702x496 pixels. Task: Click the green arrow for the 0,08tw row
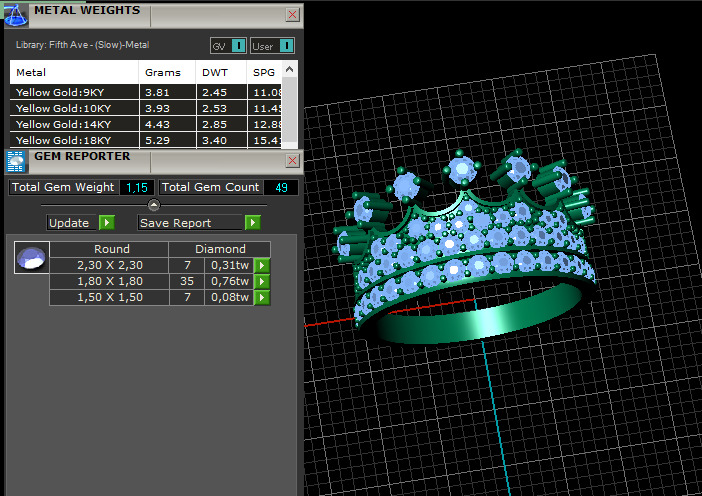(262, 298)
